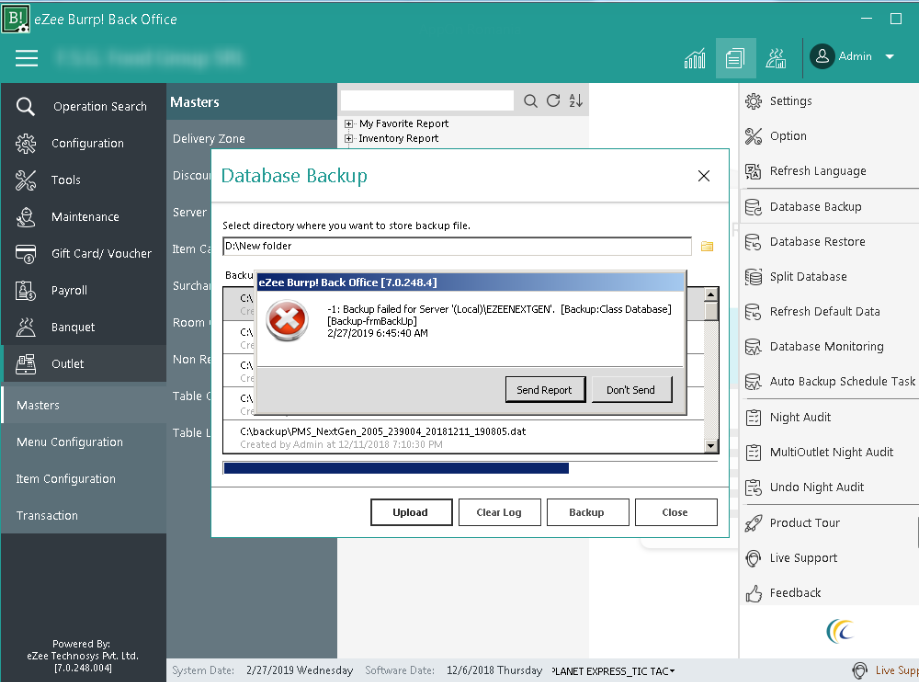Open the hamburger menu

click(x=26, y=57)
